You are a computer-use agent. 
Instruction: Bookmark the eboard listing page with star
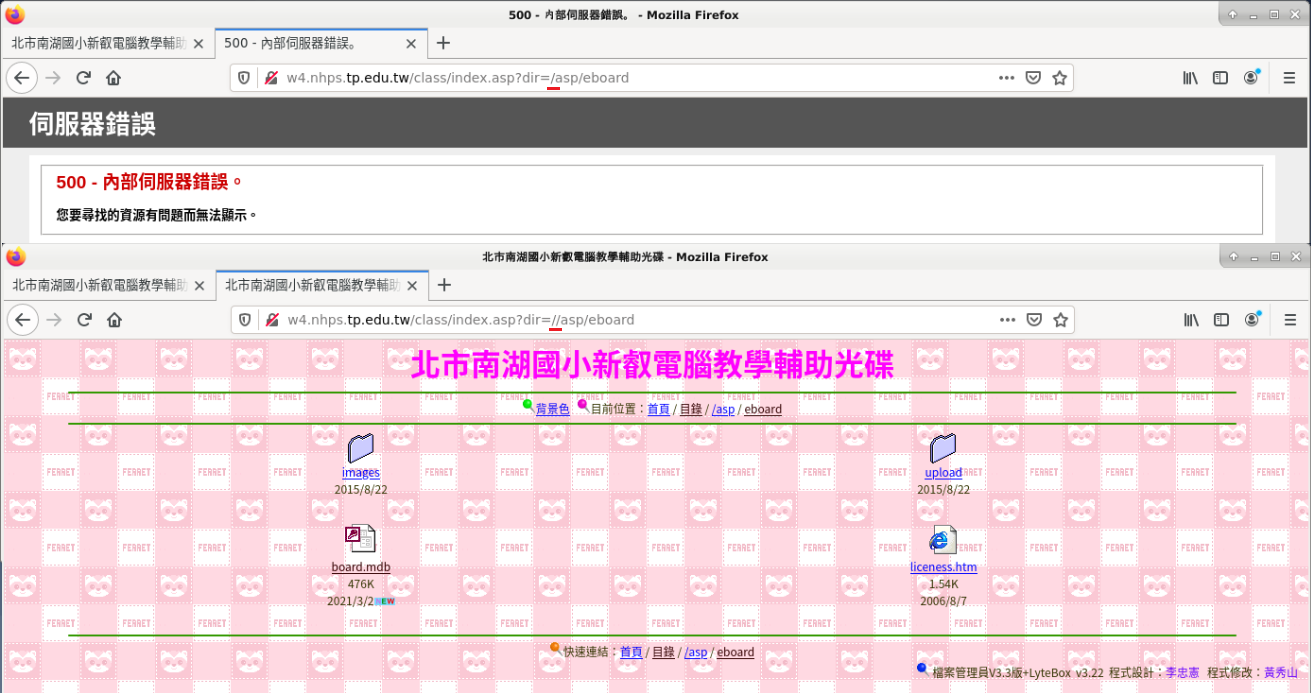[x=1060, y=320]
